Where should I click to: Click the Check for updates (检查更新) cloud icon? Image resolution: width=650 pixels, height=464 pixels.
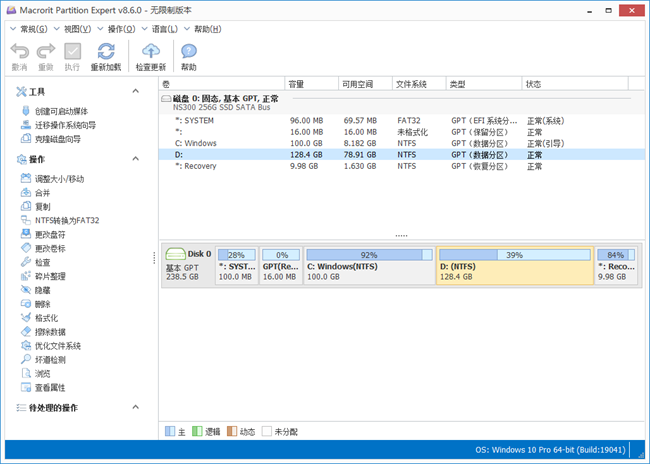coord(151,51)
